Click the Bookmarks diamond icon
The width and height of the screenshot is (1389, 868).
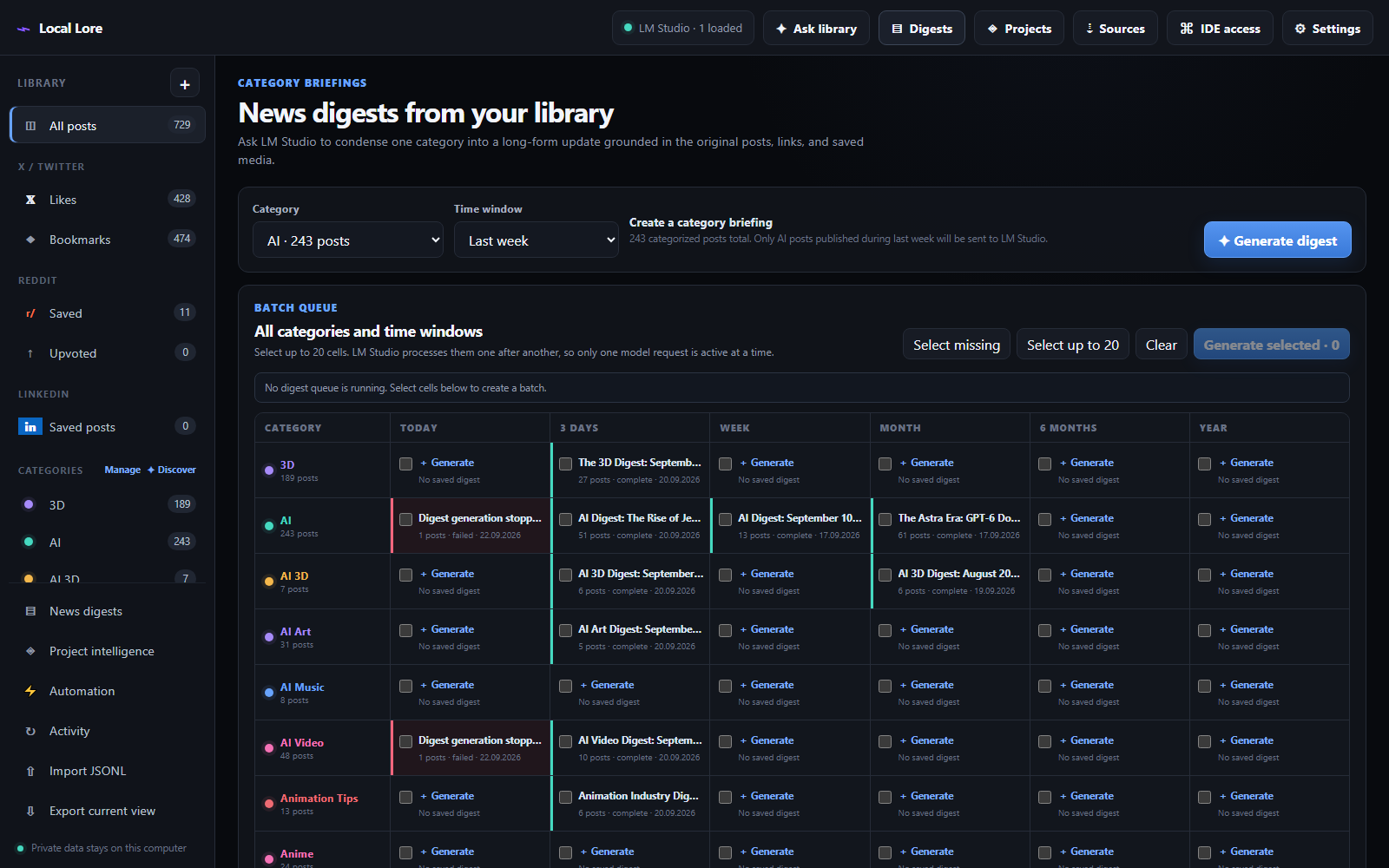30,240
